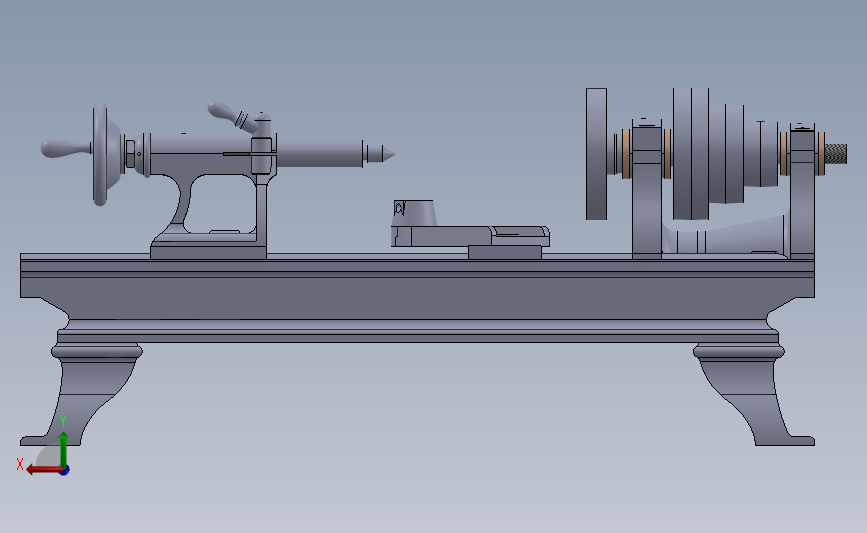
Task: Select the right cast leg of lathe
Action: (755, 394)
